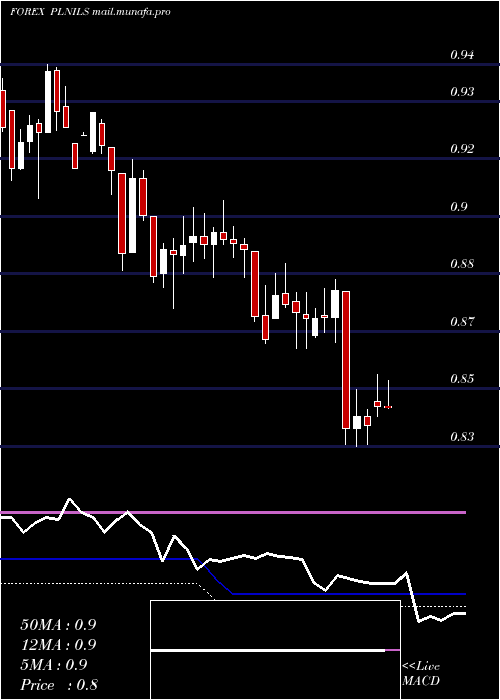Click the 0.94 price axis label
The width and height of the screenshot is (500, 700).
click(462, 55)
